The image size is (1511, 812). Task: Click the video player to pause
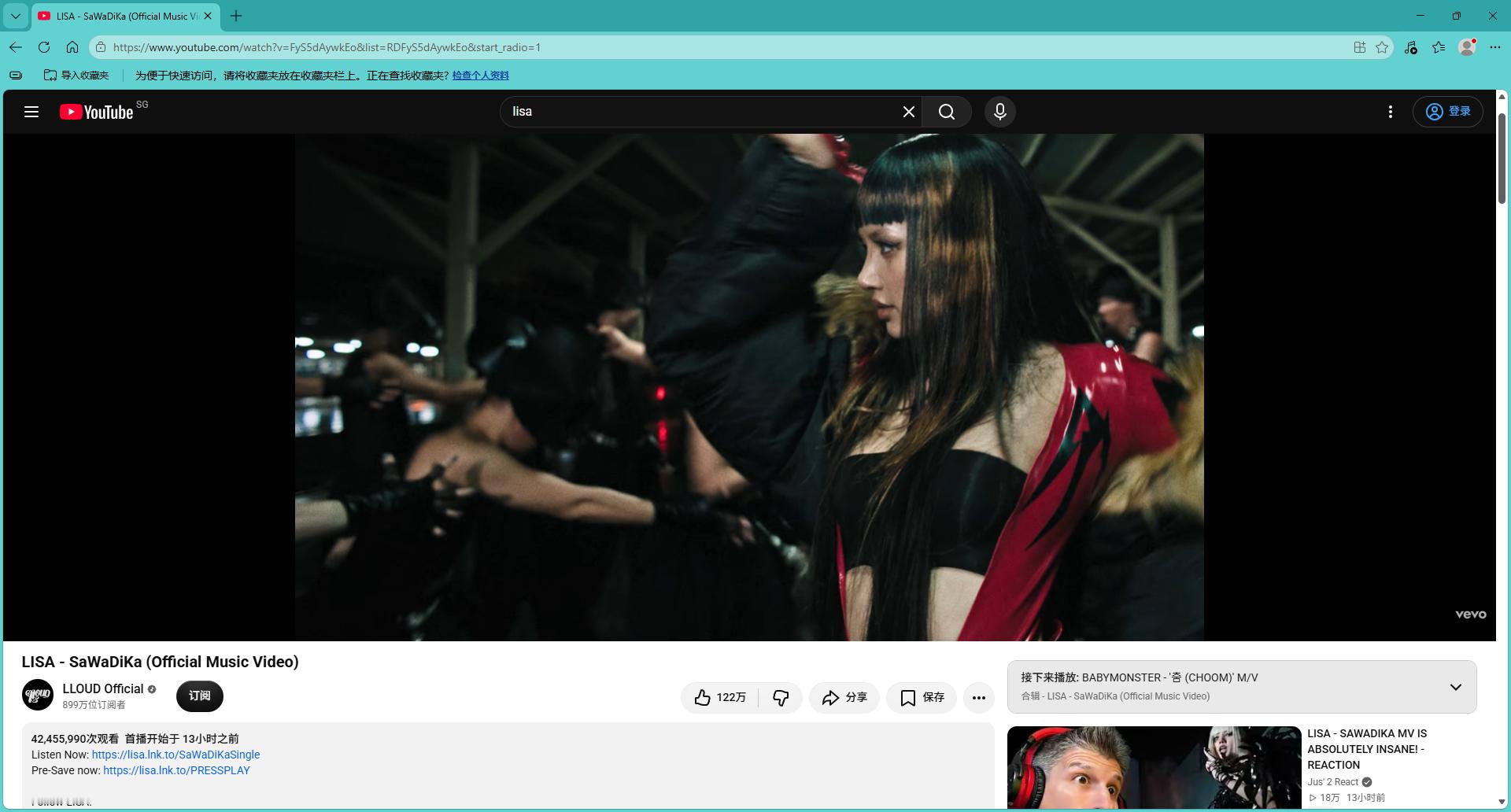(x=749, y=387)
